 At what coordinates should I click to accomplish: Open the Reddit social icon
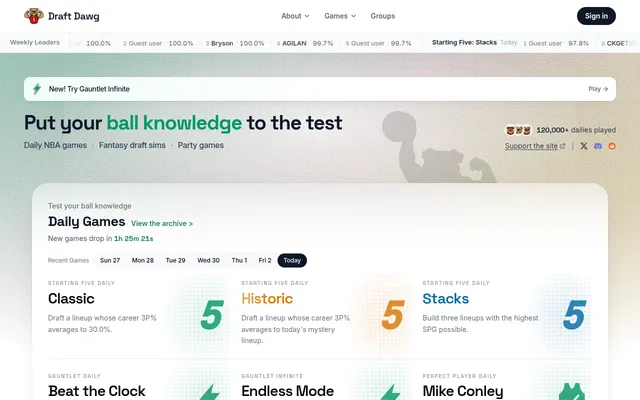pyautogui.click(x=611, y=146)
